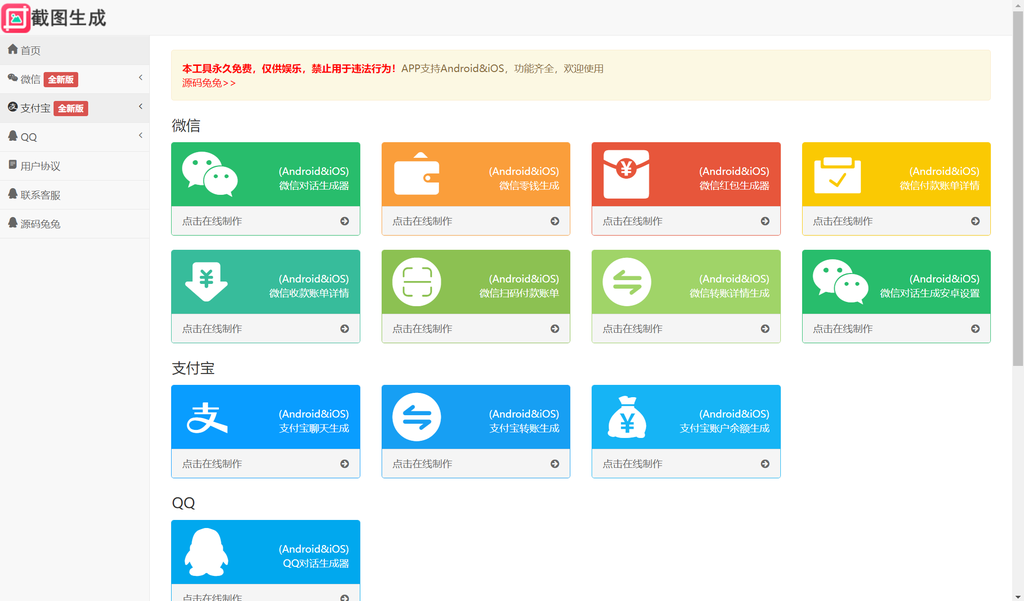Open the 源码兔兔 sidebar item
Viewport: 1024px width, 601px height.
74,223
